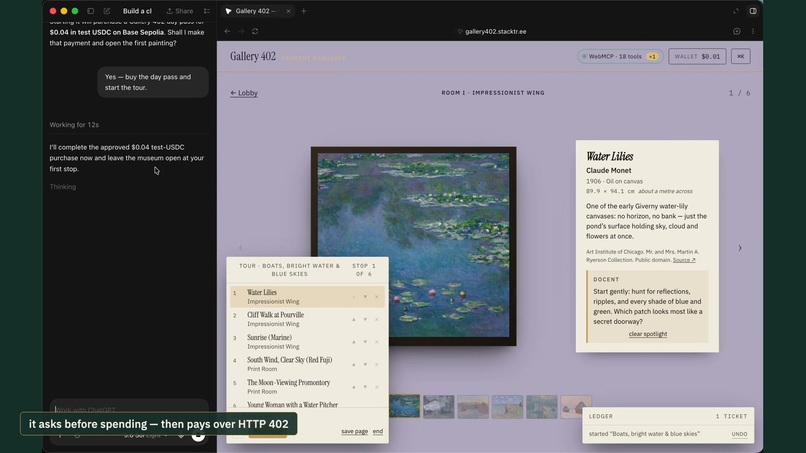End the tour with the end link
This screenshot has height=453, width=806.
pos(378,431)
